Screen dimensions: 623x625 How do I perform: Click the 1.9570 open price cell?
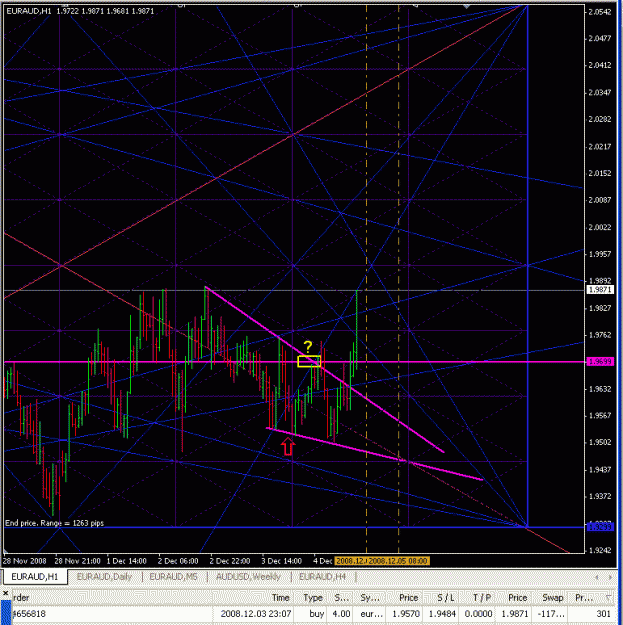coord(405,614)
